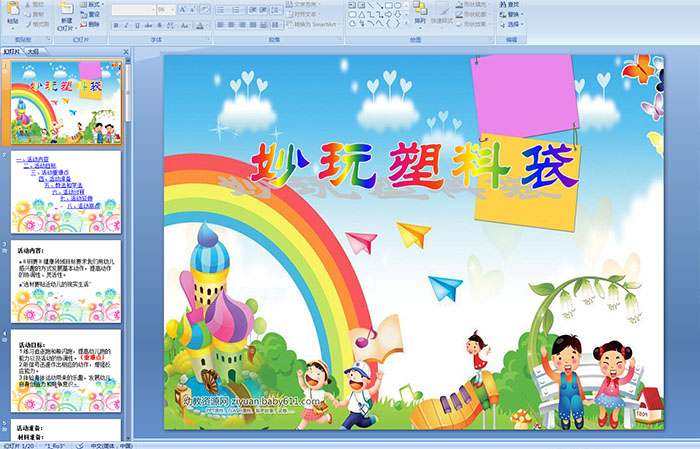Select the Triangle shape in gallery
The height and width of the screenshot is (449, 700).
(362, 14)
